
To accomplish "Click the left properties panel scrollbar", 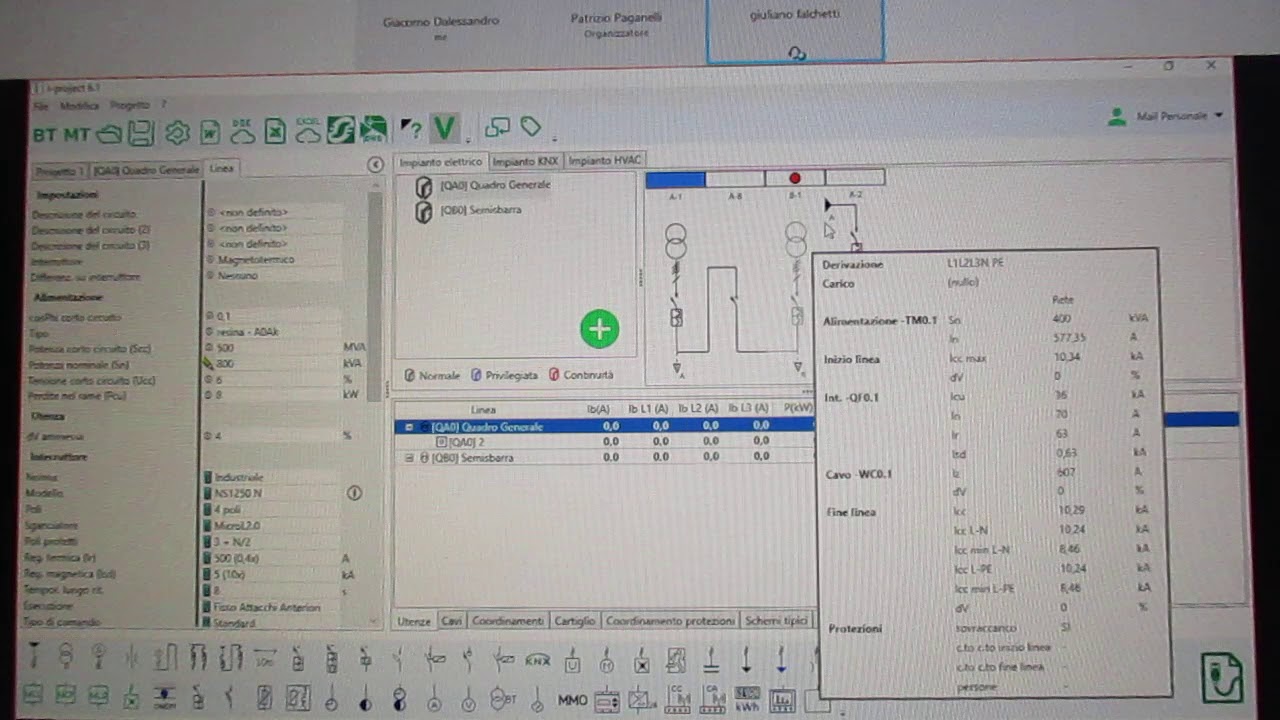I will (376, 296).
